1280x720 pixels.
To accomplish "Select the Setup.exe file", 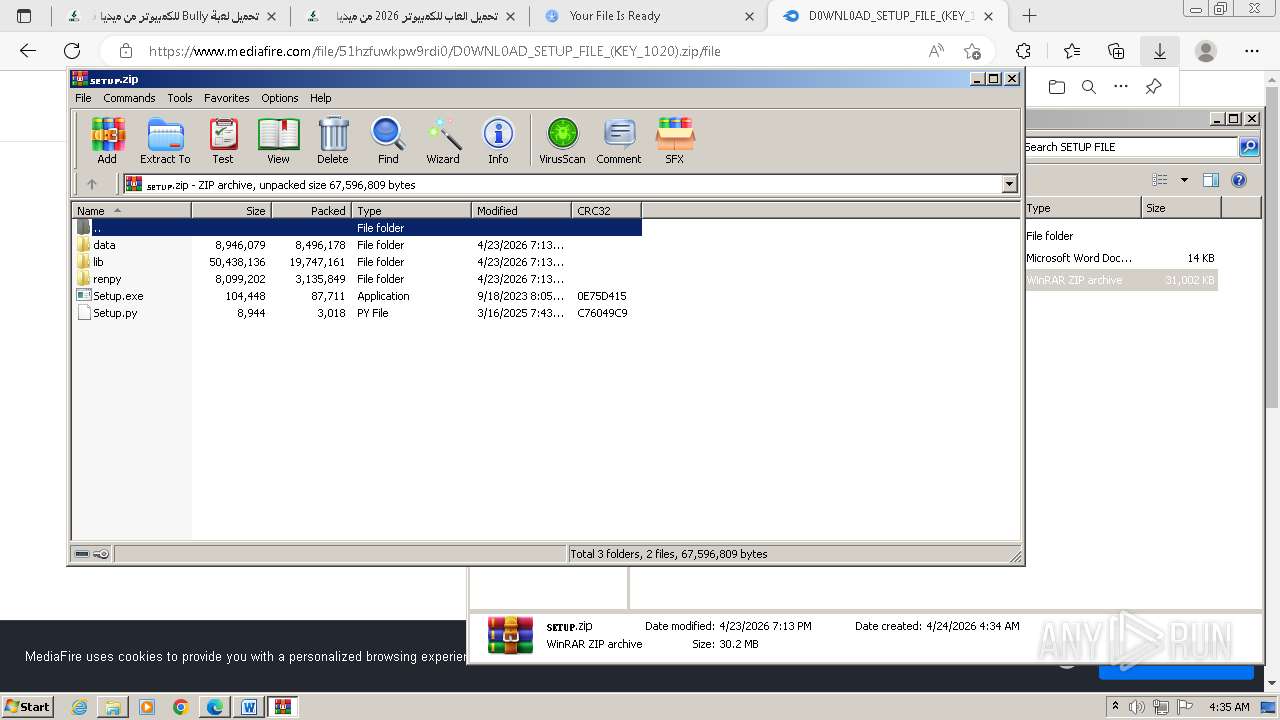I will point(357,296).
